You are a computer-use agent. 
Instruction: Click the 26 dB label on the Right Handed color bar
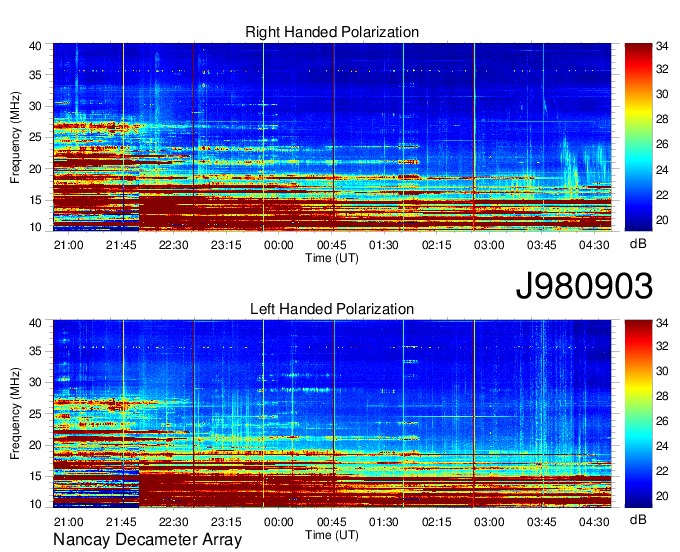662,144
